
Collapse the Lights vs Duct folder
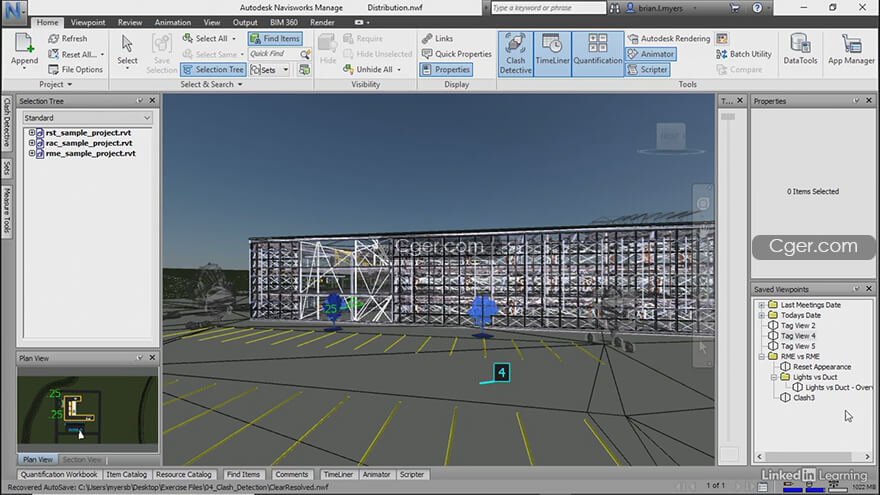point(774,377)
